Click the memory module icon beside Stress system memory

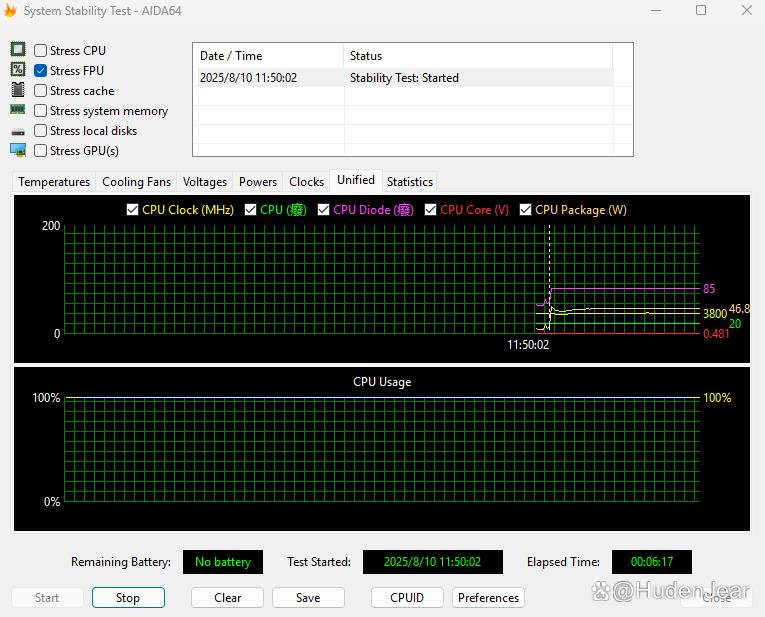pos(18,110)
